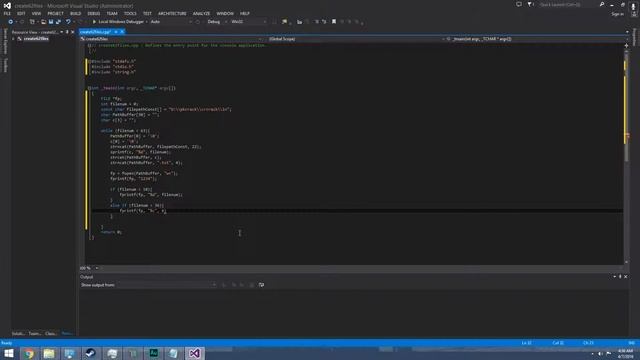Viewport: 640px width, 360px height.
Task: Click the Navigate Backward toolbar icon
Action: click(x=11, y=22)
